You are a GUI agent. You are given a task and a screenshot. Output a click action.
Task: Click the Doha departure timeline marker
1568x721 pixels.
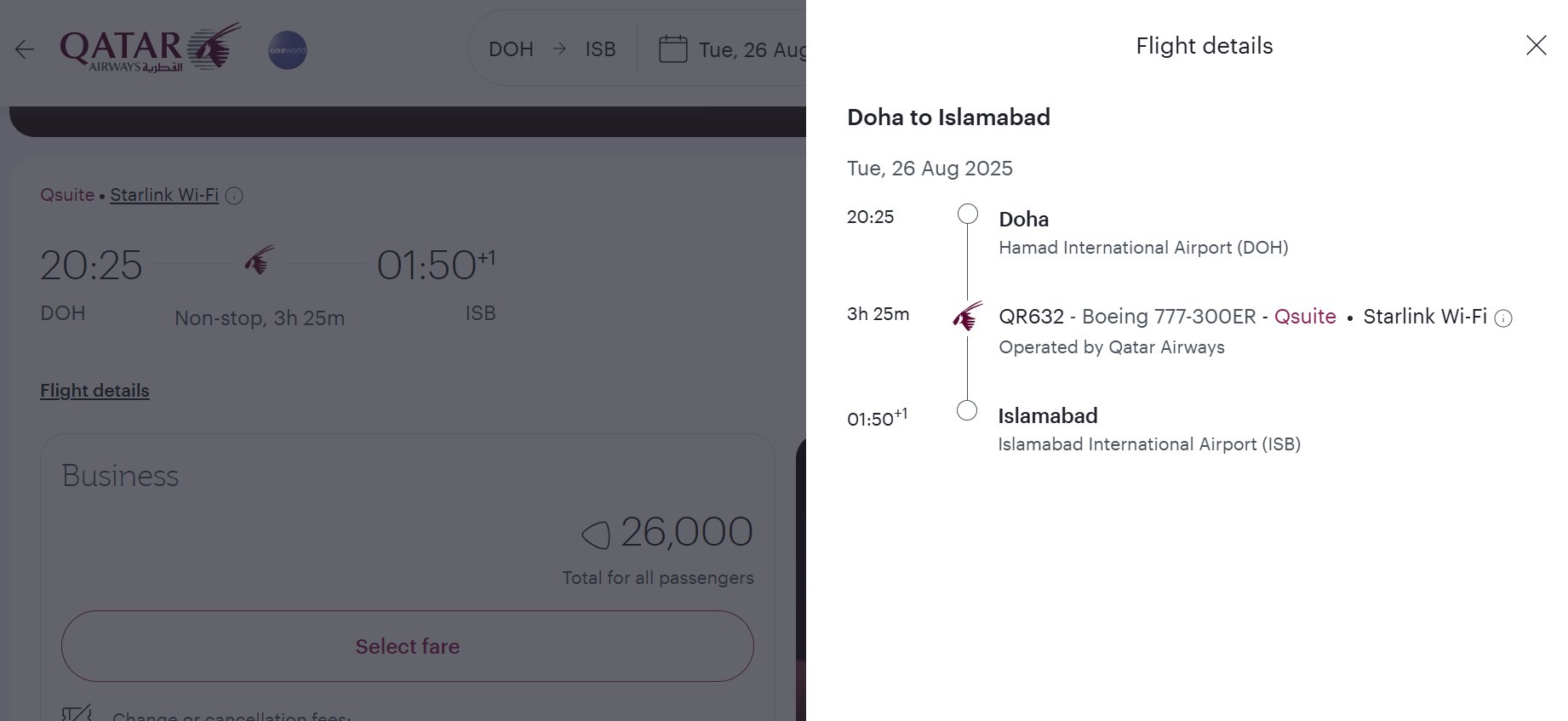click(967, 214)
